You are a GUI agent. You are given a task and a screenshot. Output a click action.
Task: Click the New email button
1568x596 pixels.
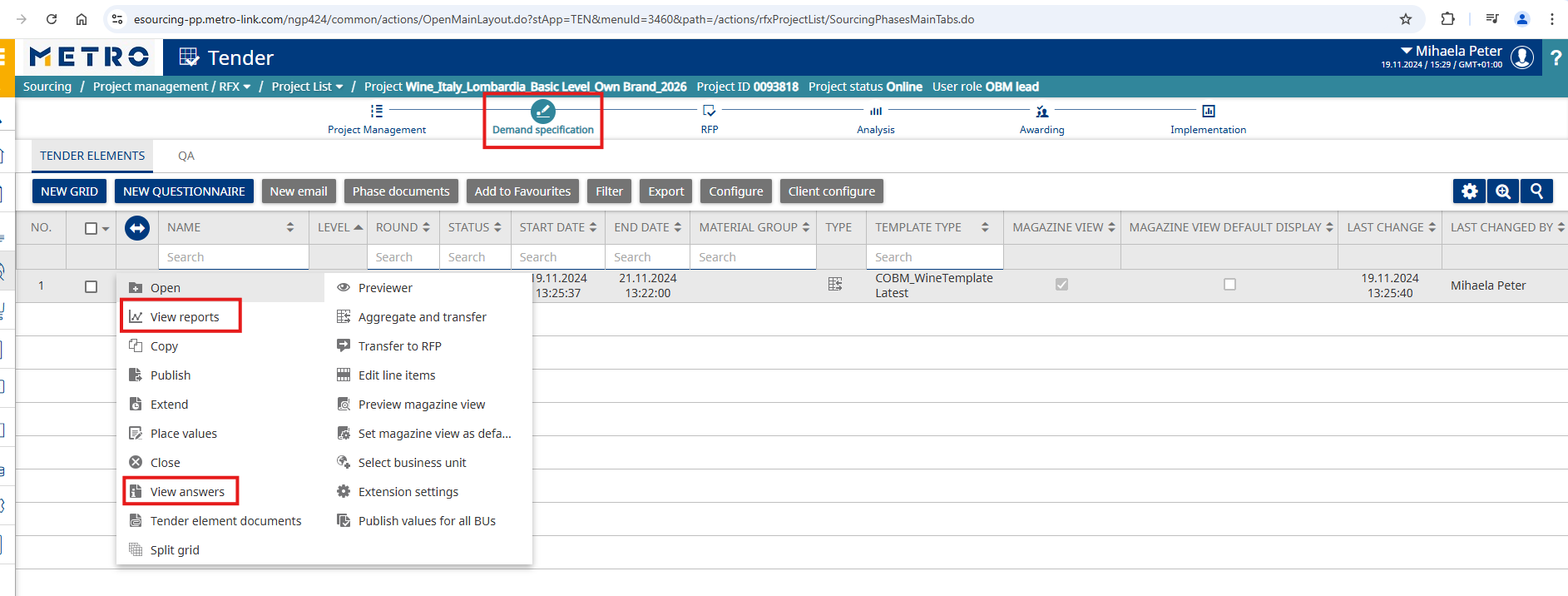pos(299,191)
